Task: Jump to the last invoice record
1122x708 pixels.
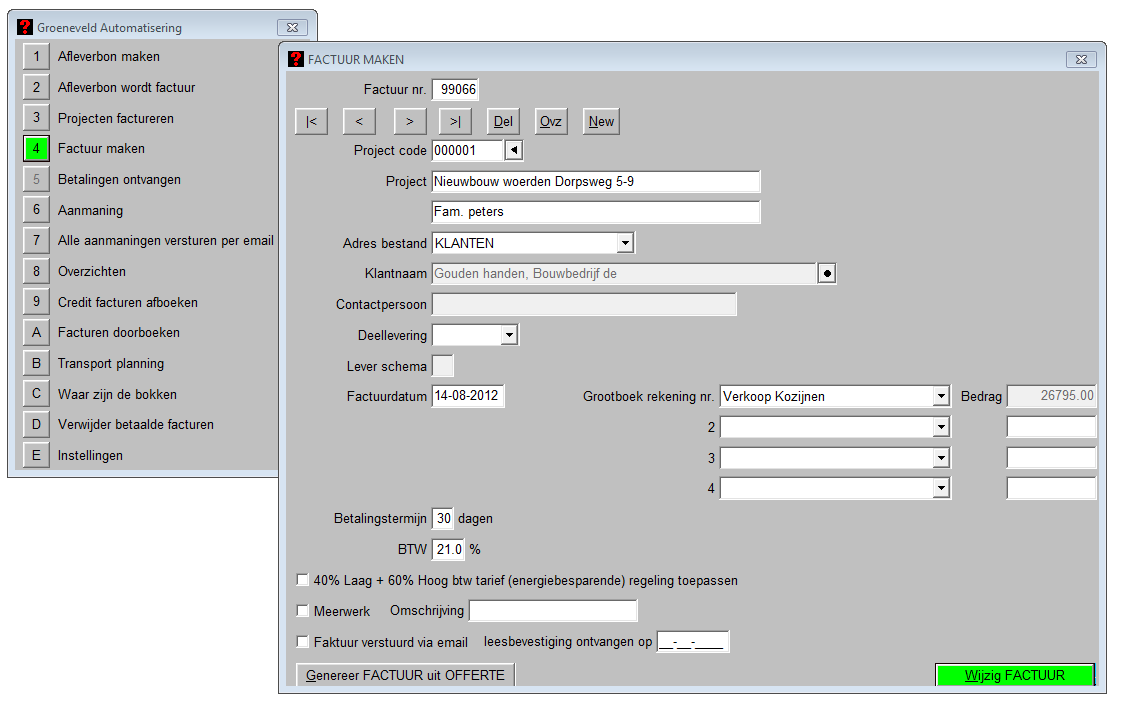Action: click(x=455, y=121)
